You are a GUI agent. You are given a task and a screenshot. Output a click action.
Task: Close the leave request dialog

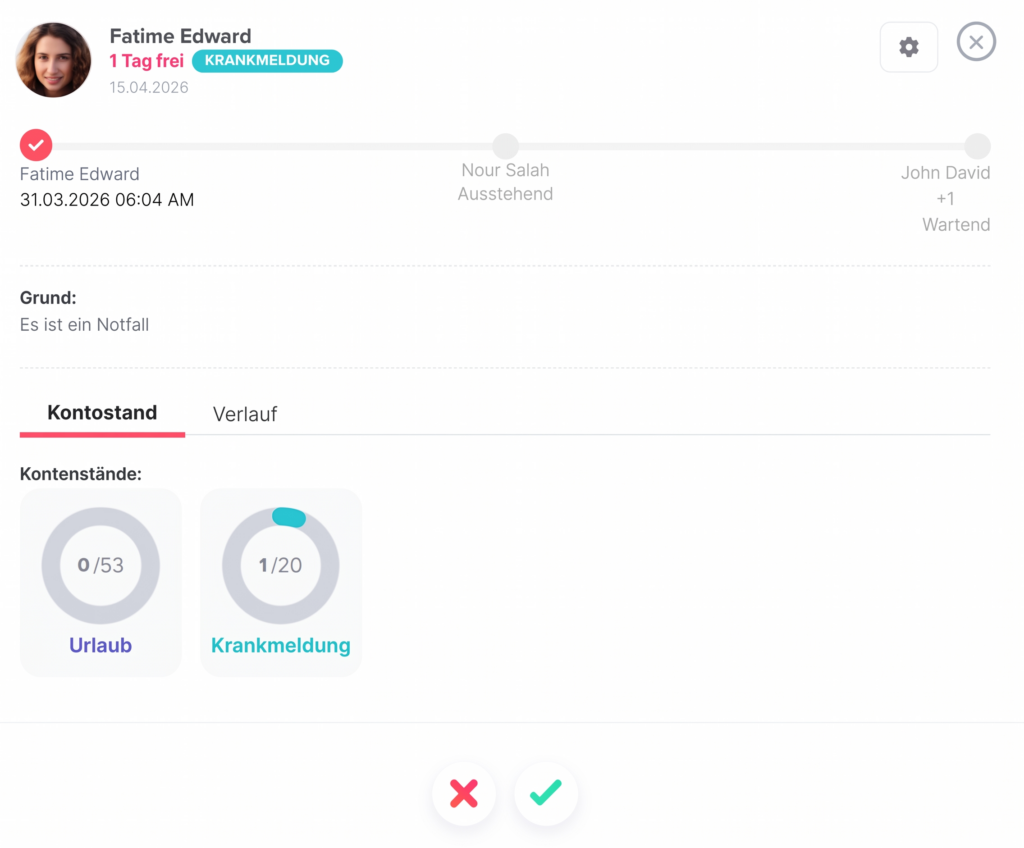976,42
